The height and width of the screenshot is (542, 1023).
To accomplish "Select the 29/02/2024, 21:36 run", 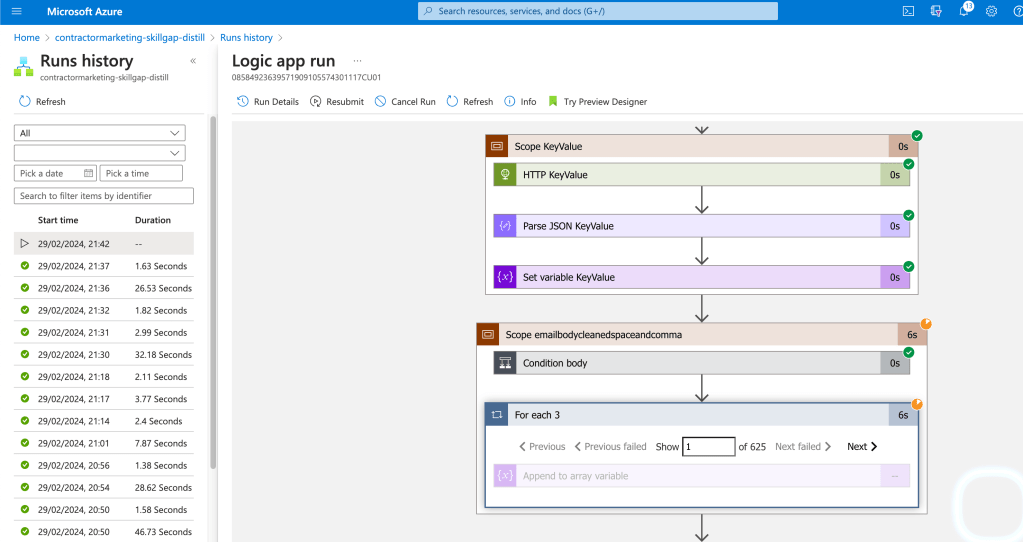I will (x=104, y=288).
